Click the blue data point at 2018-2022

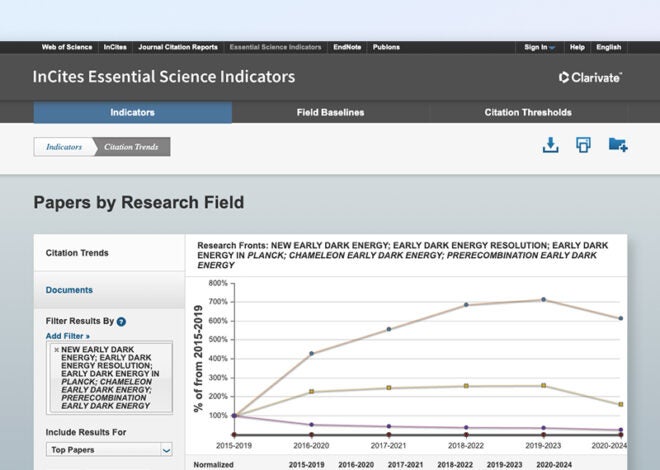[466, 305]
